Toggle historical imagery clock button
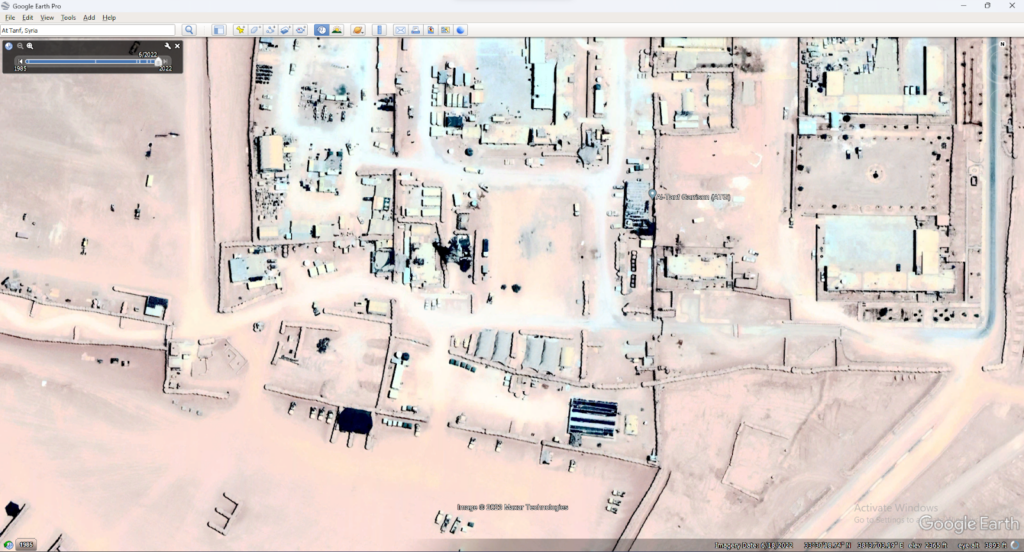Viewport: 1024px width, 552px height. point(321,30)
